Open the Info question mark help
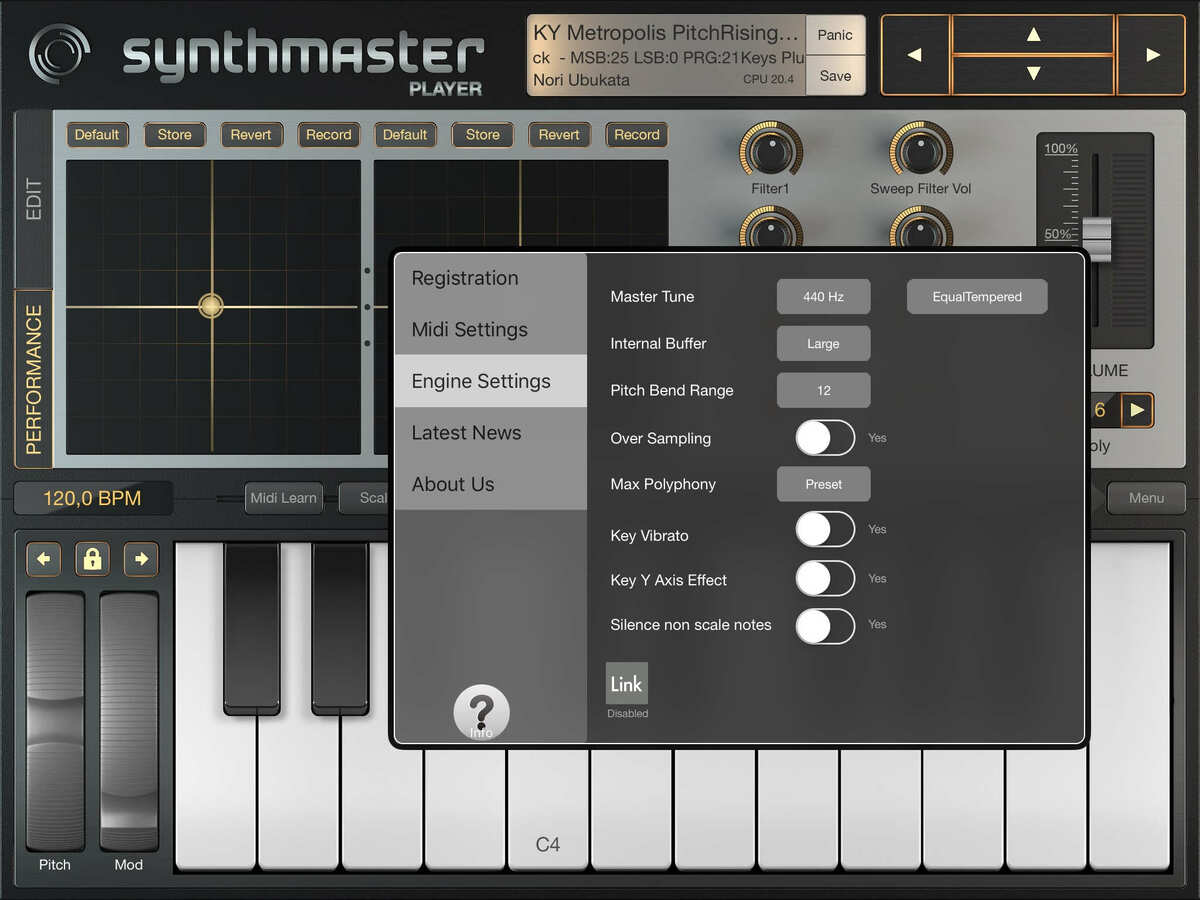This screenshot has height=900, width=1200. (x=481, y=713)
